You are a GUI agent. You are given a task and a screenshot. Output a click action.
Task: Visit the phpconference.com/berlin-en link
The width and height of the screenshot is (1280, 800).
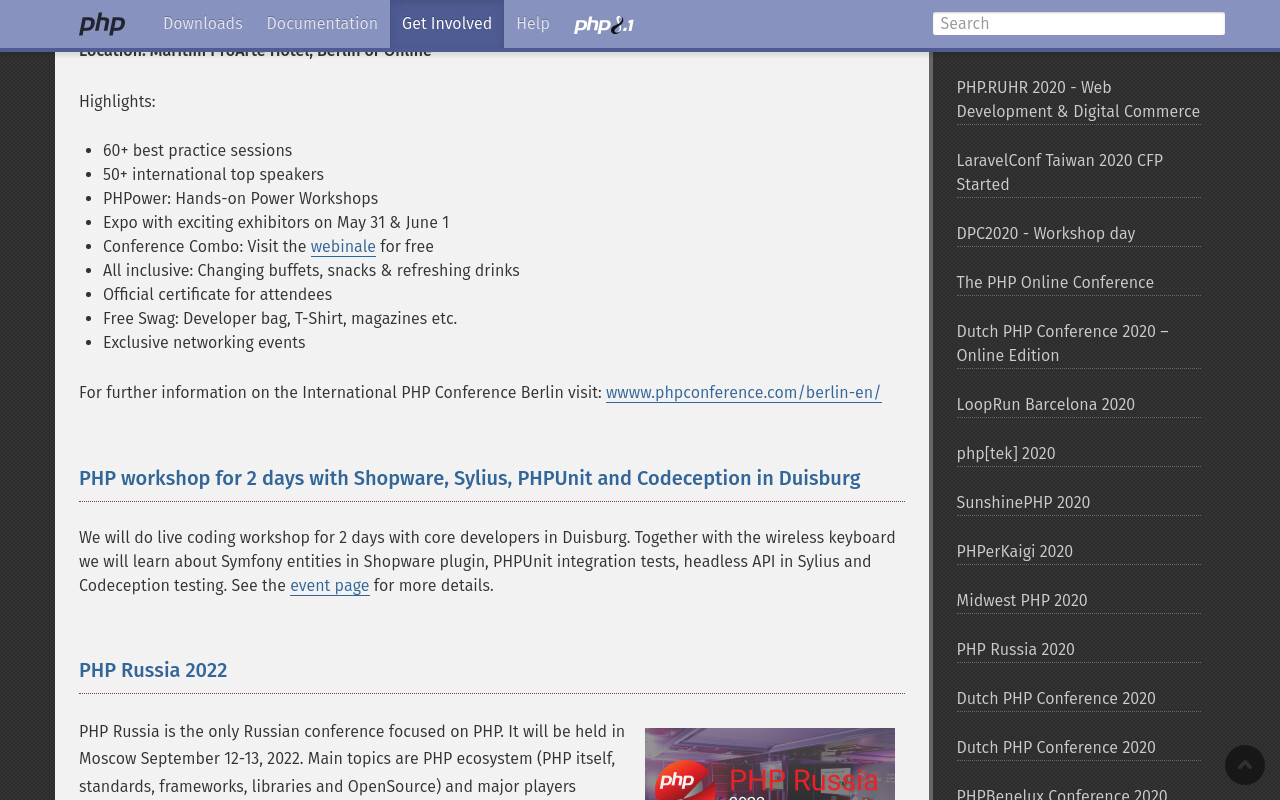pyautogui.click(x=743, y=393)
